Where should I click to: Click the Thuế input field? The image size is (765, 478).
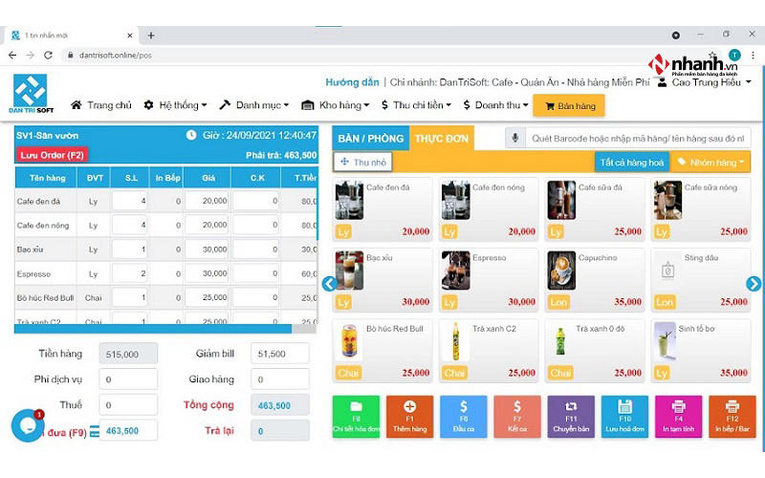click(128, 405)
